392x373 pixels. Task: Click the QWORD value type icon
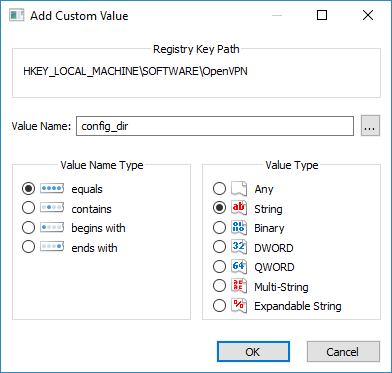[x=239, y=267]
